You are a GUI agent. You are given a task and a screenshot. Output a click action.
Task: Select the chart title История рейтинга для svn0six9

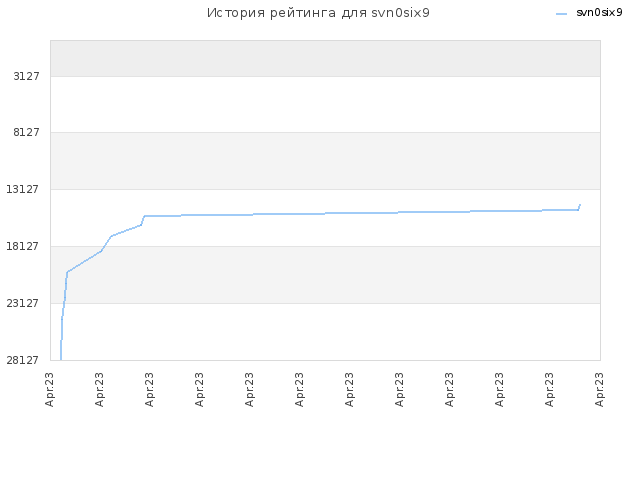(x=318, y=13)
